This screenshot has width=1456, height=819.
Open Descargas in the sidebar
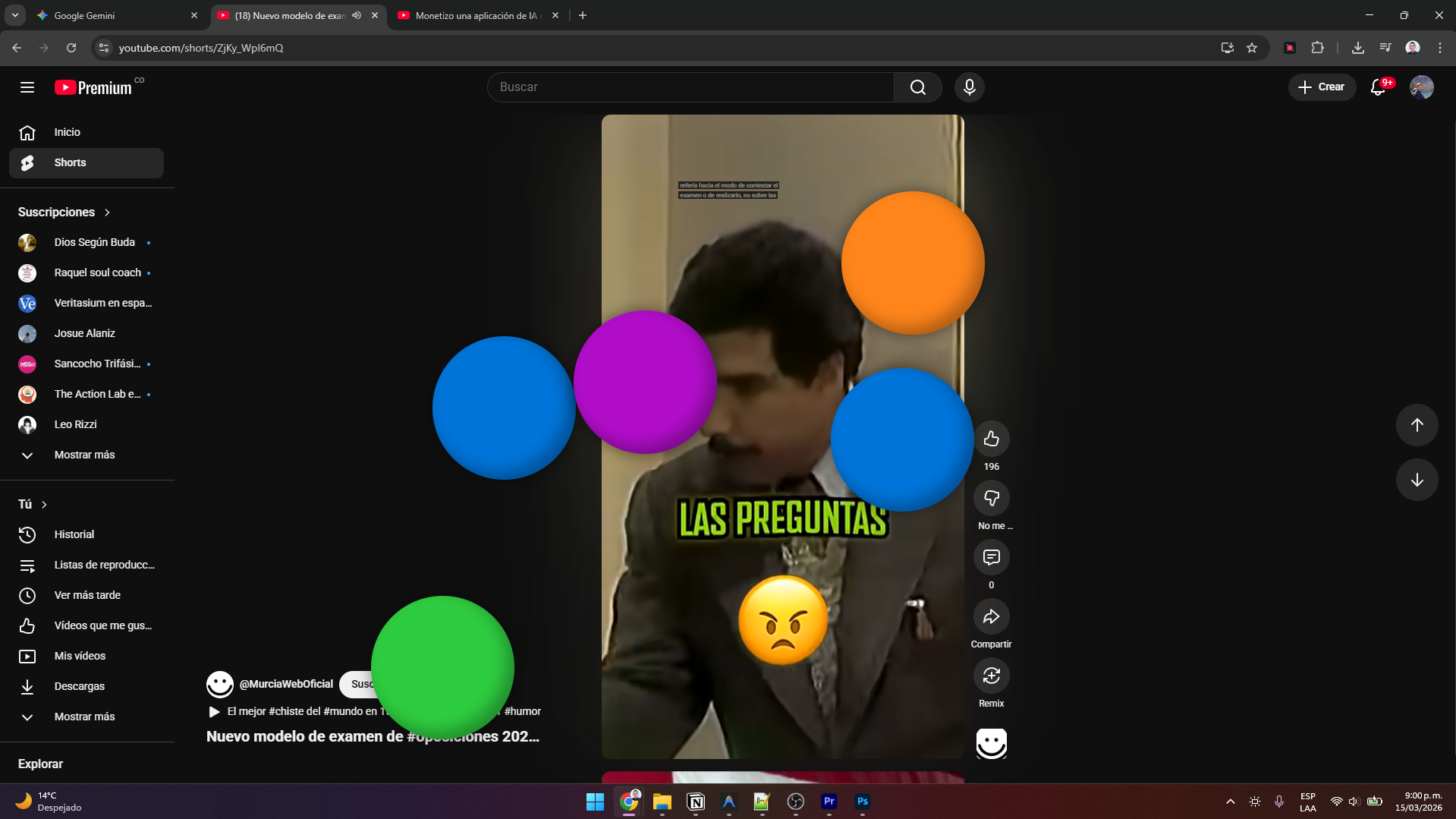click(86, 686)
